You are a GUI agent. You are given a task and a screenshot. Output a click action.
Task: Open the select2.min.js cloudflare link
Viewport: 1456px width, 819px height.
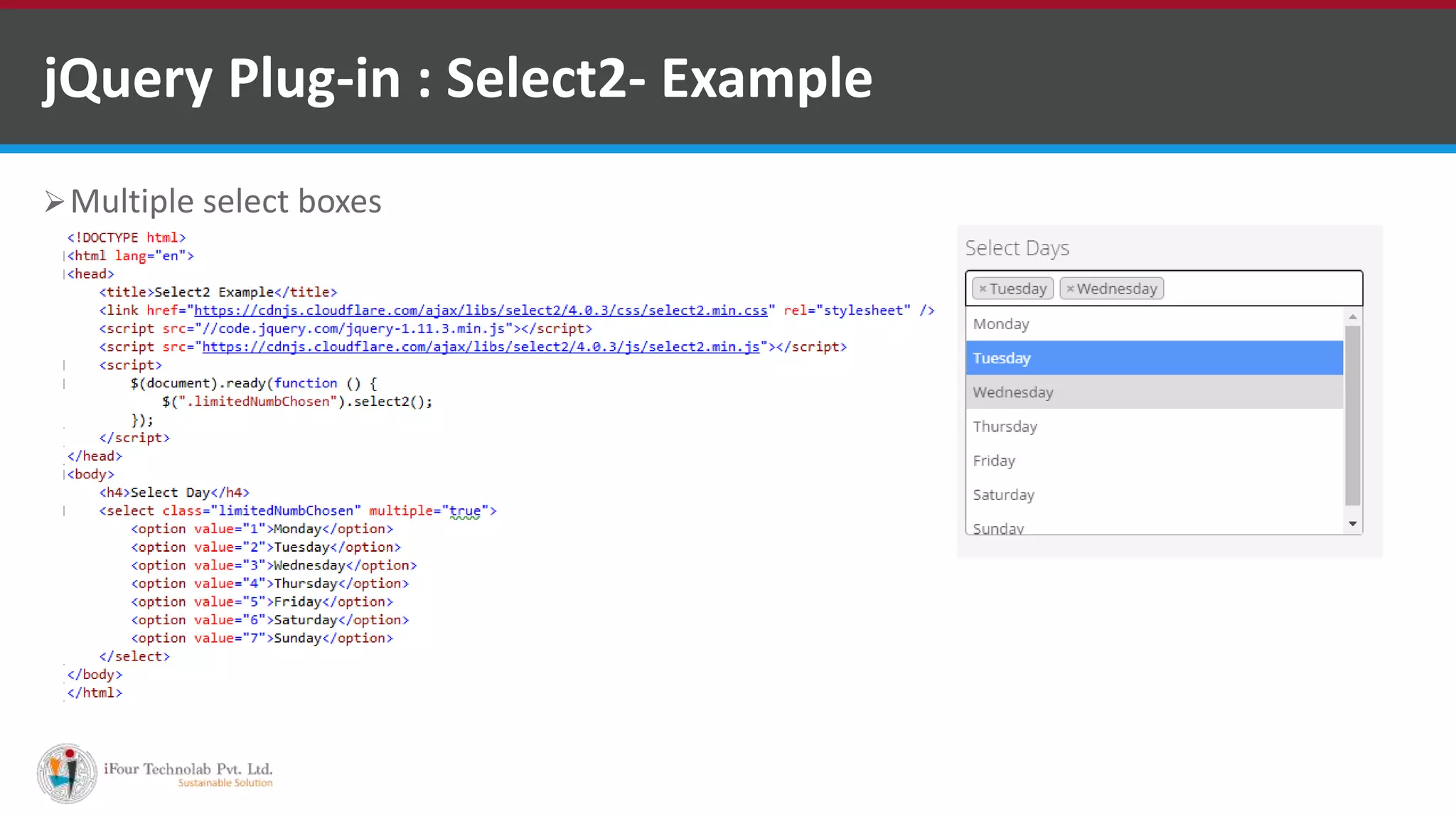point(481,347)
